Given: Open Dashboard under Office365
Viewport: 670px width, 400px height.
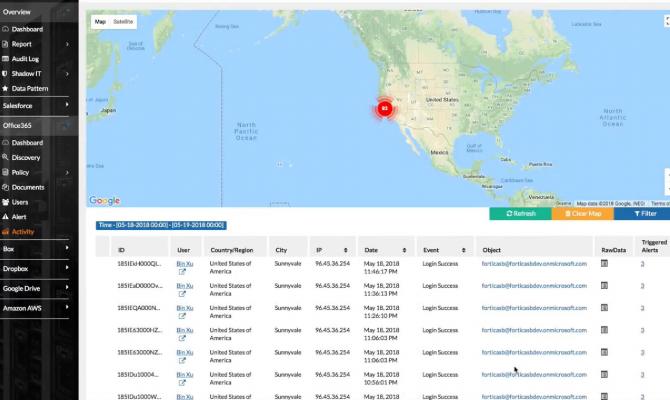Looking at the screenshot, I should click(27, 143).
